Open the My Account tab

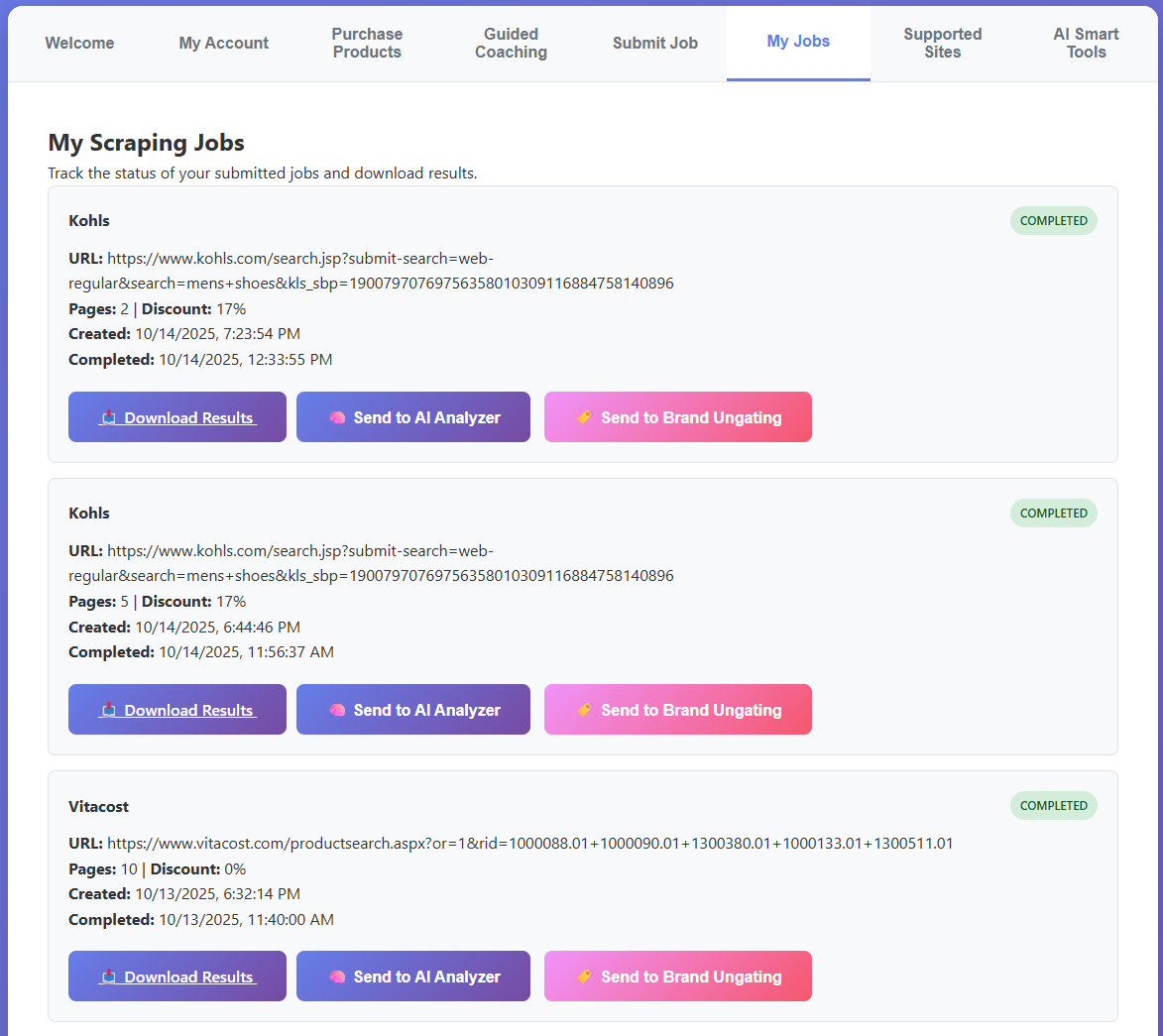(223, 43)
